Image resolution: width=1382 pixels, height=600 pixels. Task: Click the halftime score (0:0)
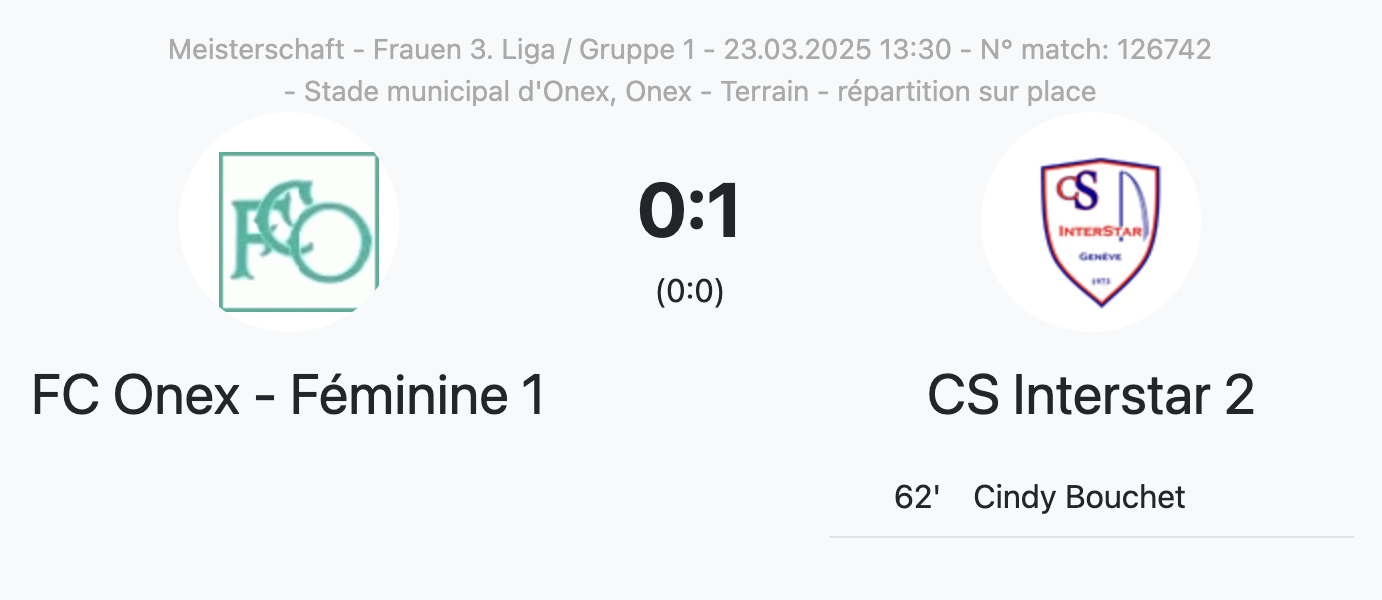690,291
